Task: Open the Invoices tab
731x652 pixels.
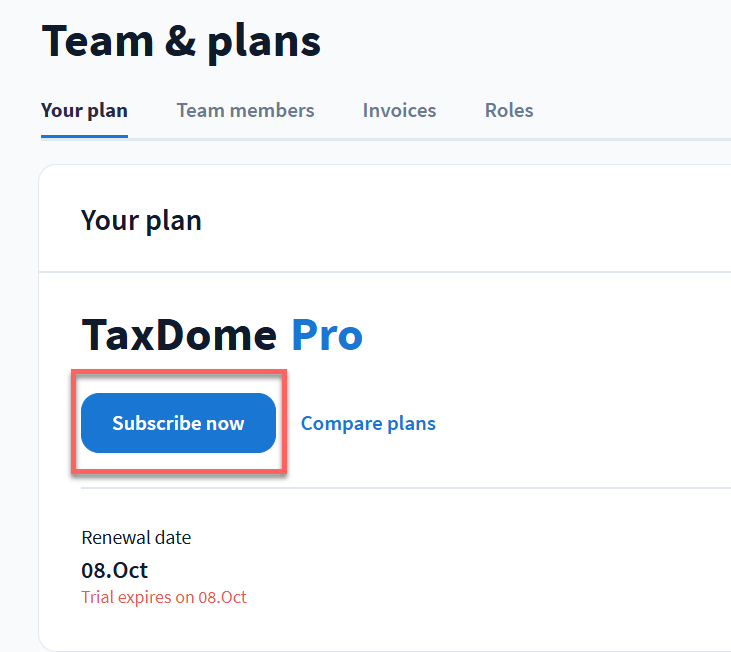Action: coord(399,110)
